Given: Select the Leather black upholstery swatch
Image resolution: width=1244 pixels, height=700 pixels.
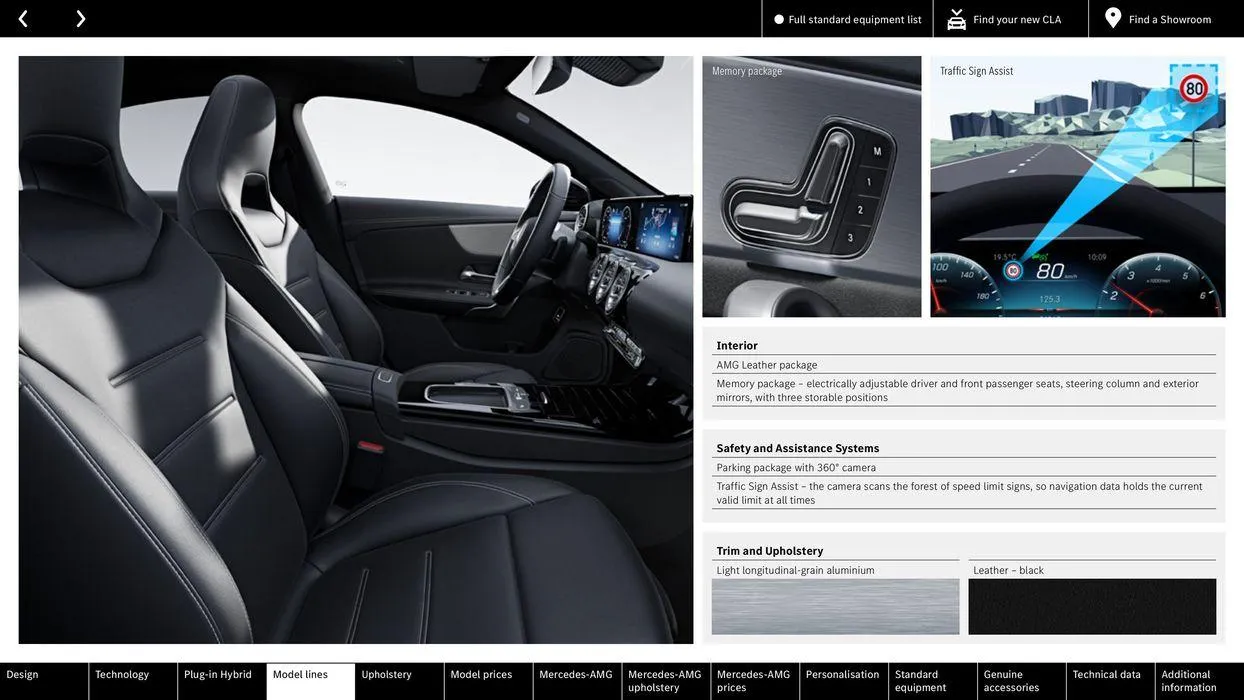Looking at the screenshot, I should (1092, 607).
